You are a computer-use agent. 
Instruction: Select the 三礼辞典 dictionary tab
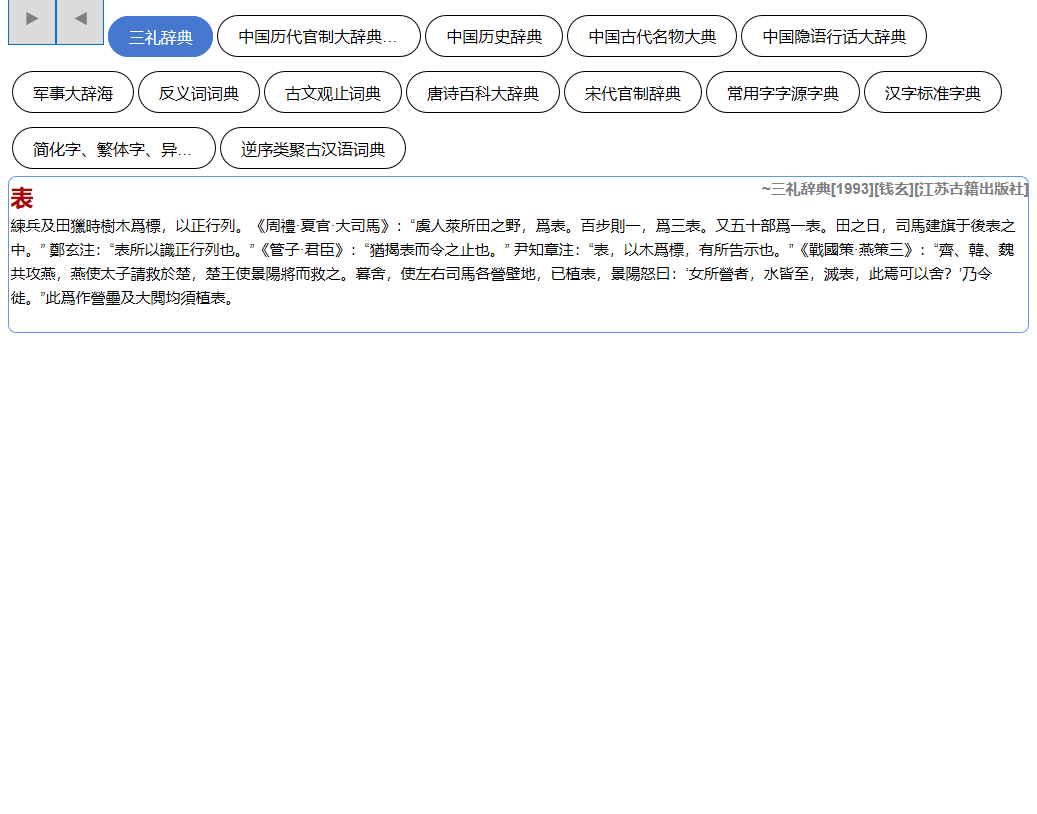pyautogui.click(x=161, y=37)
